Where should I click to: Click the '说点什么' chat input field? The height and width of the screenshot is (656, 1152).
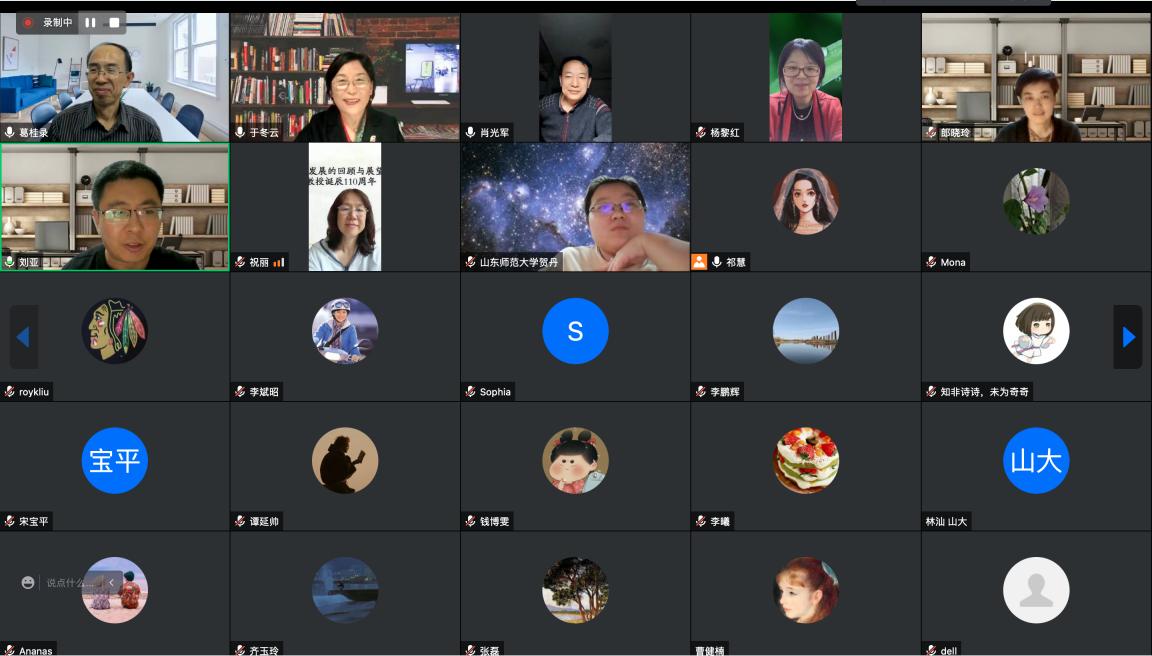click(x=66, y=583)
